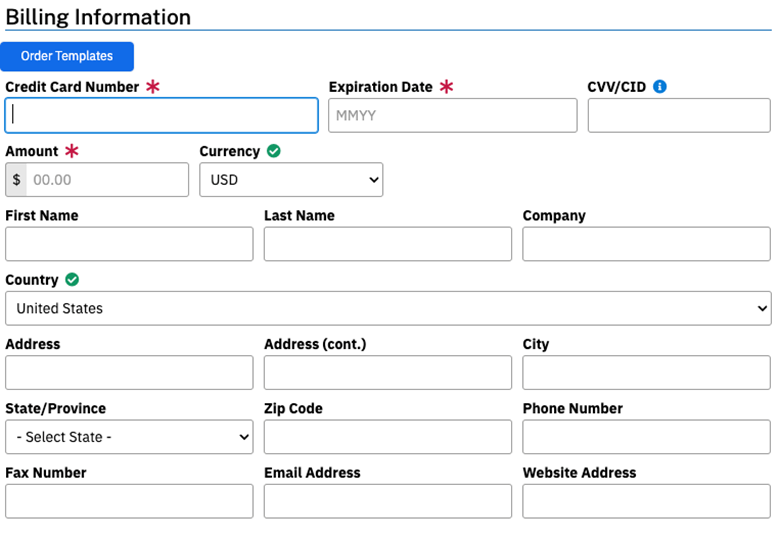Image resolution: width=780 pixels, height=542 pixels.
Task: Click the green check icon beside Currency
Action: click(x=274, y=151)
